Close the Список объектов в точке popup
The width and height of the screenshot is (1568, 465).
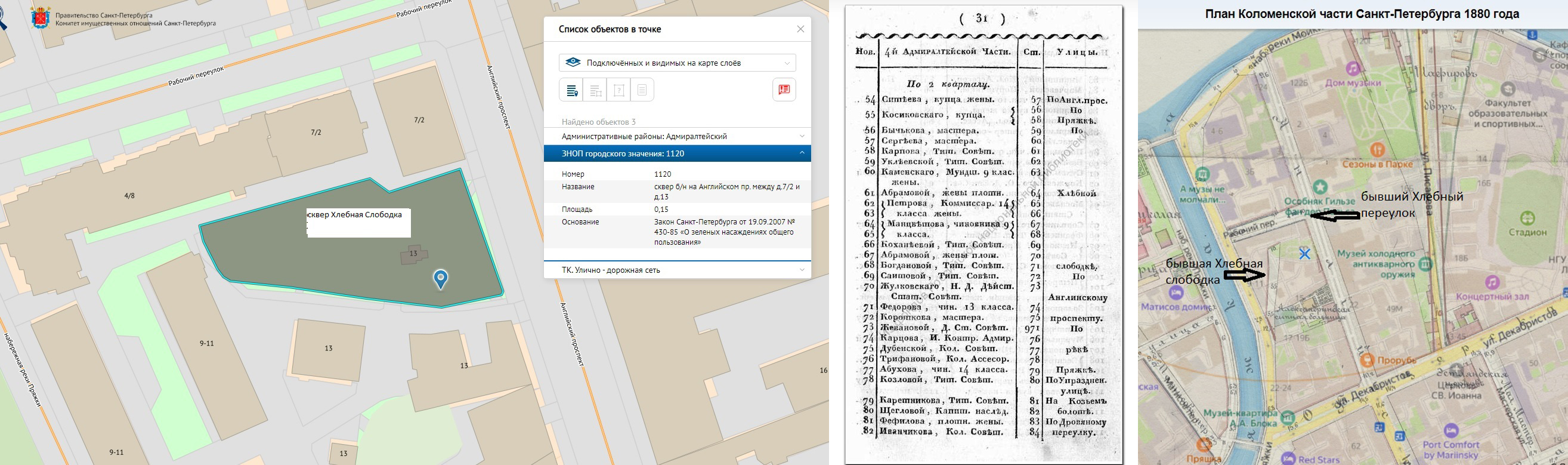click(x=800, y=29)
